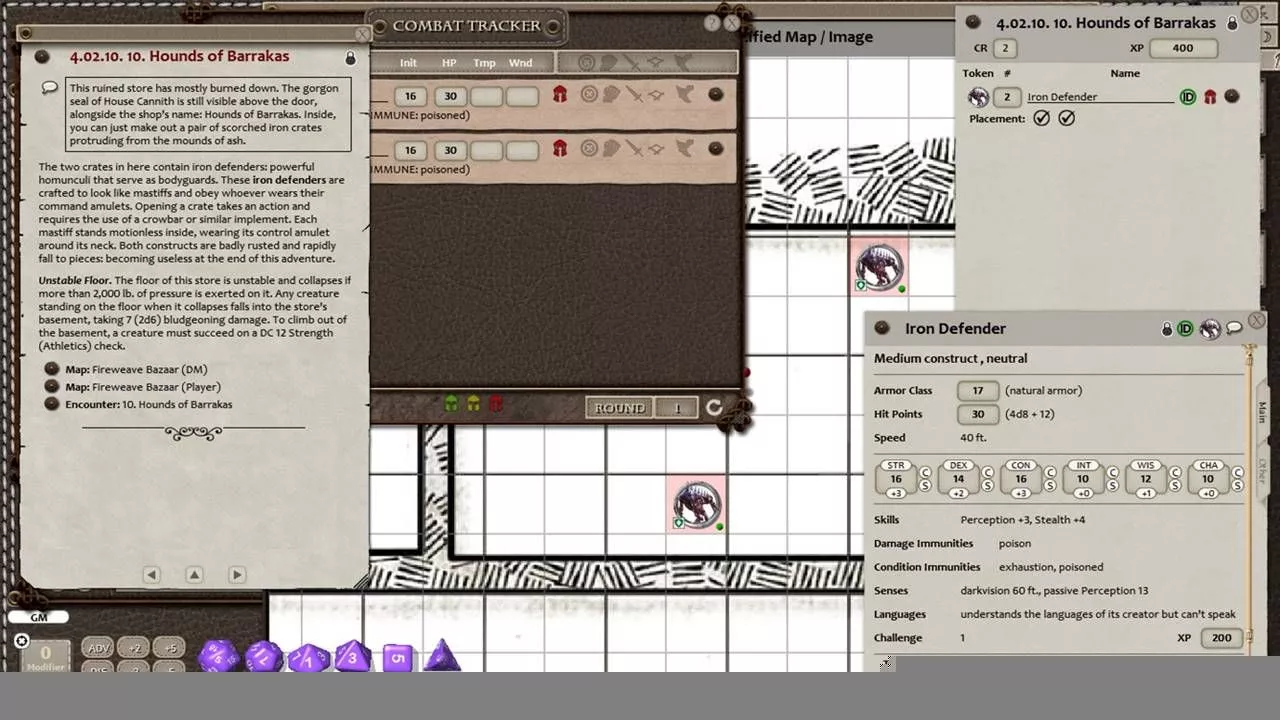Click the ROUND button in combat tracker
Screen dimensions: 1280x720
620,408
